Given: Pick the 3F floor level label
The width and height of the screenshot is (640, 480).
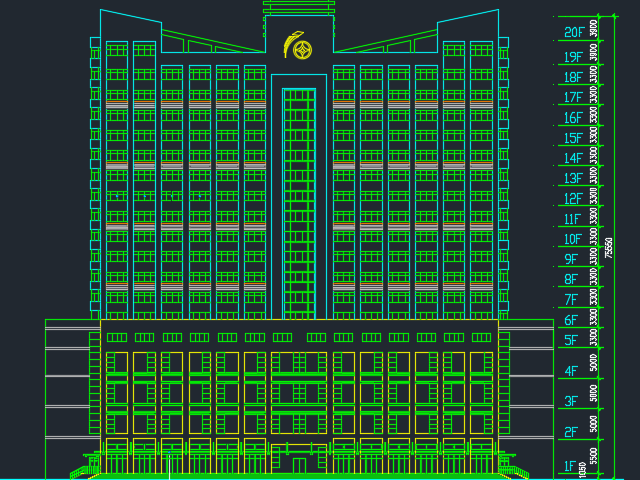Looking at the screenshot, I should tap(571, 402).
